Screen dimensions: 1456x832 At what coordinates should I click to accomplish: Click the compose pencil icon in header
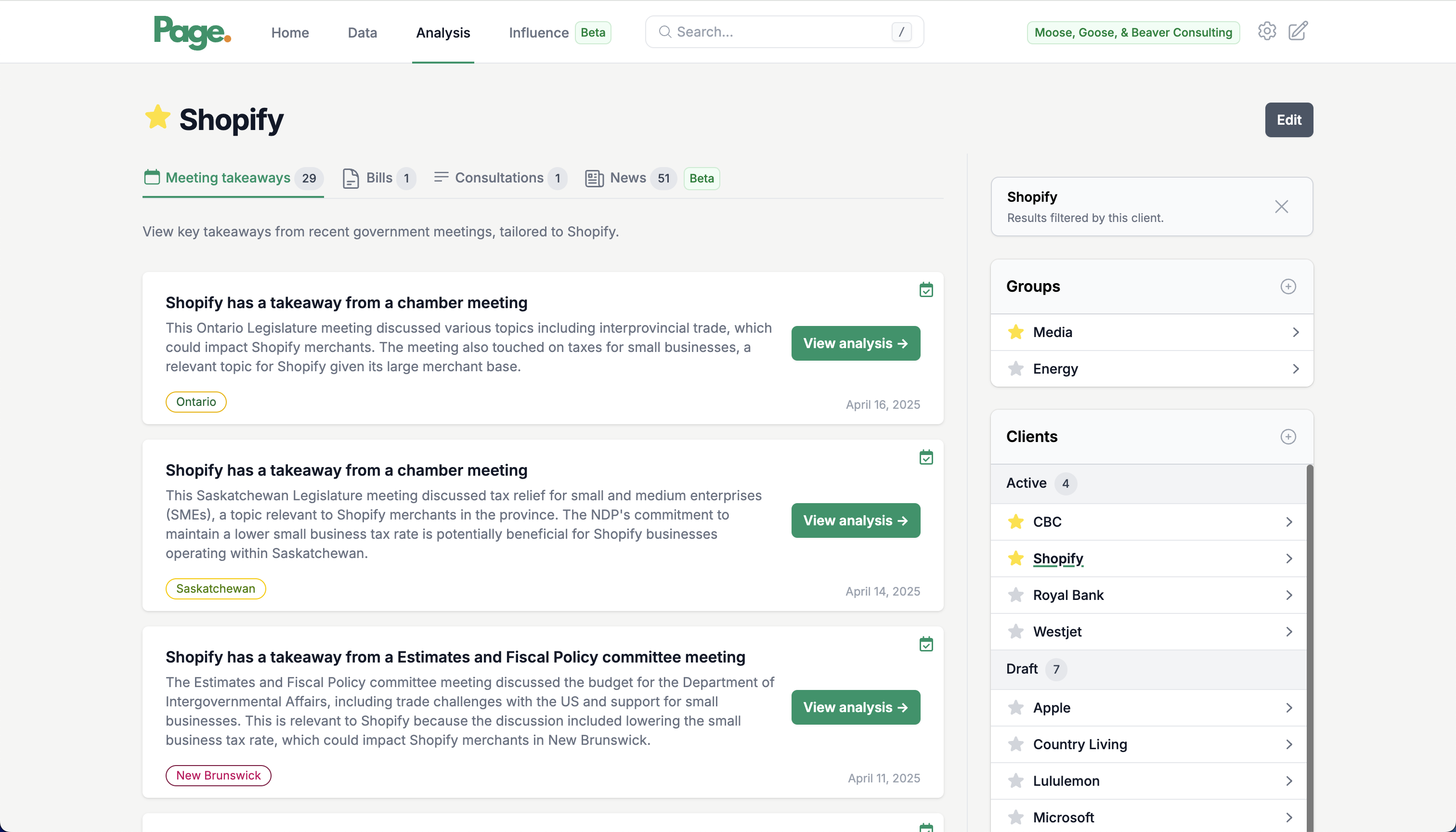coord(1298,31)
